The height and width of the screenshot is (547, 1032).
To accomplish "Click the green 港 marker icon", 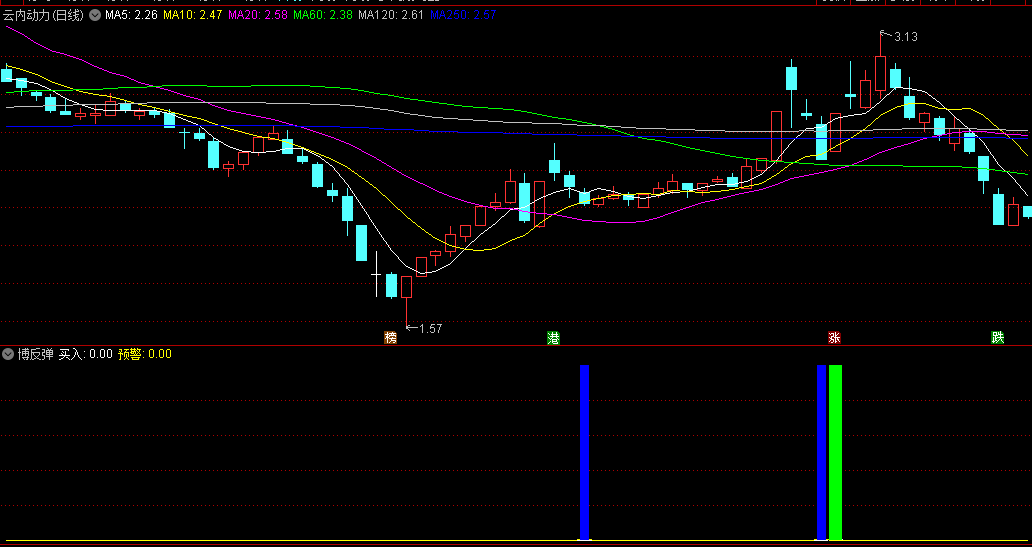I will [x=554, y=338].
